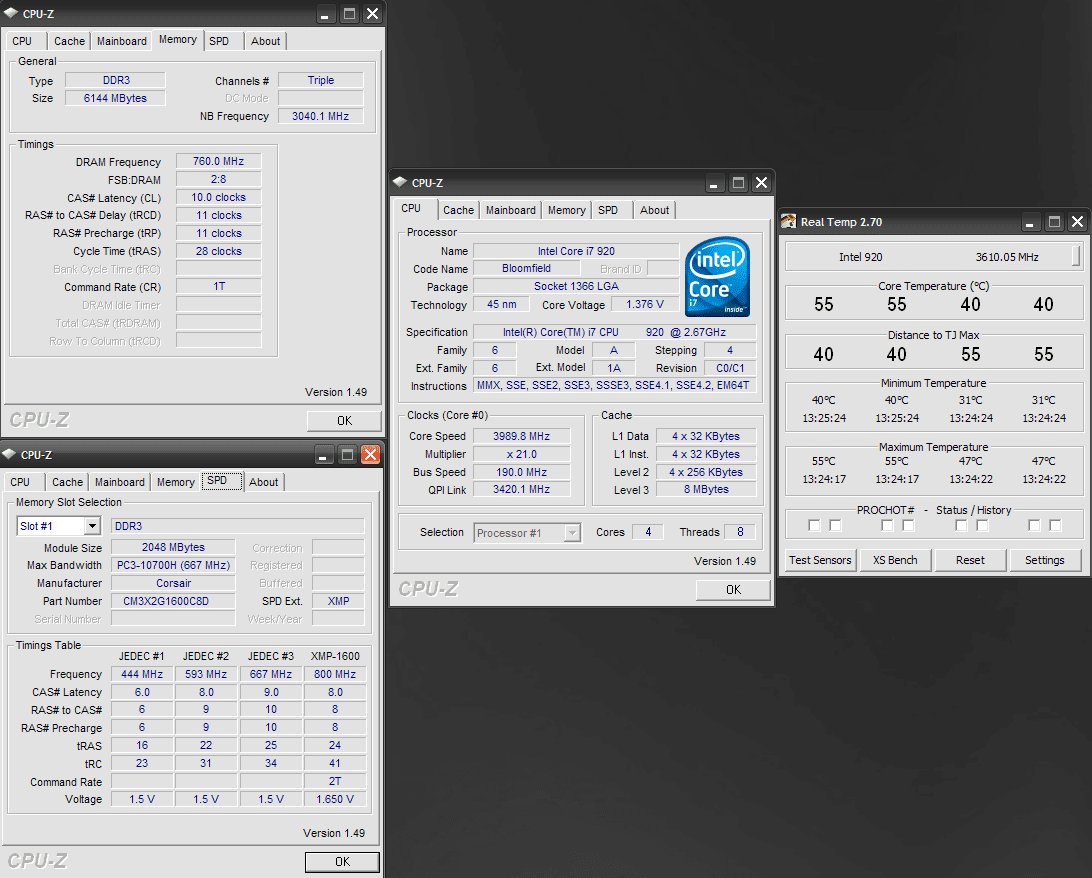Toggle the fourth core's PROCHOT status checkbox
Image resolution: width=1092 pixels, height=878 pixels.
point(1034,525)
